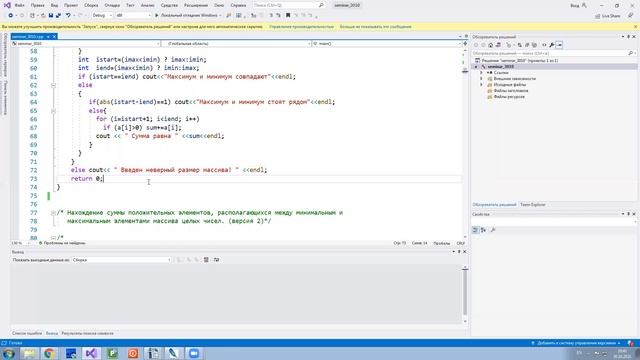Open the x86 platform dropdown

(x=133, y=16)
